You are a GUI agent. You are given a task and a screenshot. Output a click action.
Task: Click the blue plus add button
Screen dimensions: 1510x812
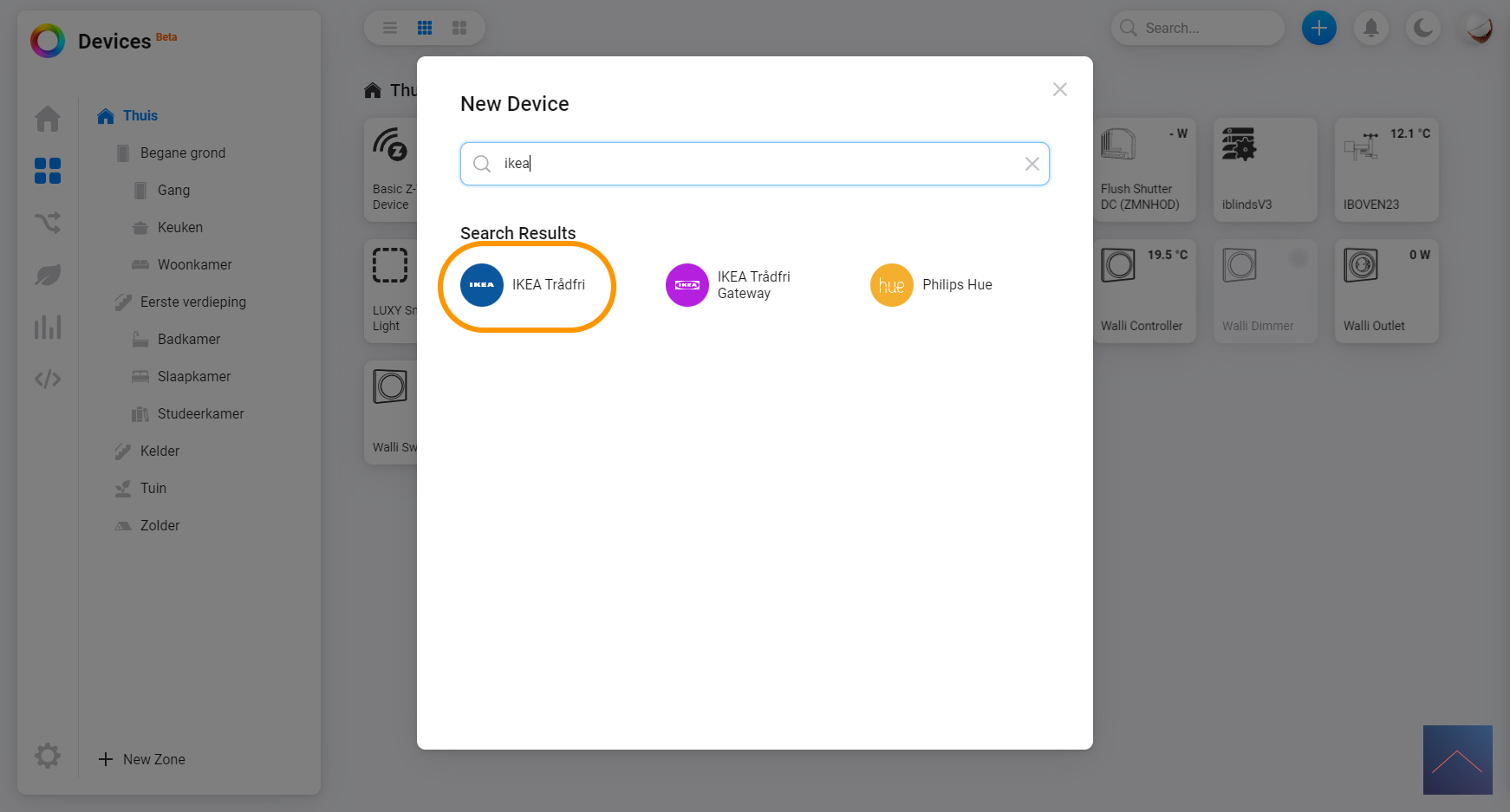point(1319,28)
